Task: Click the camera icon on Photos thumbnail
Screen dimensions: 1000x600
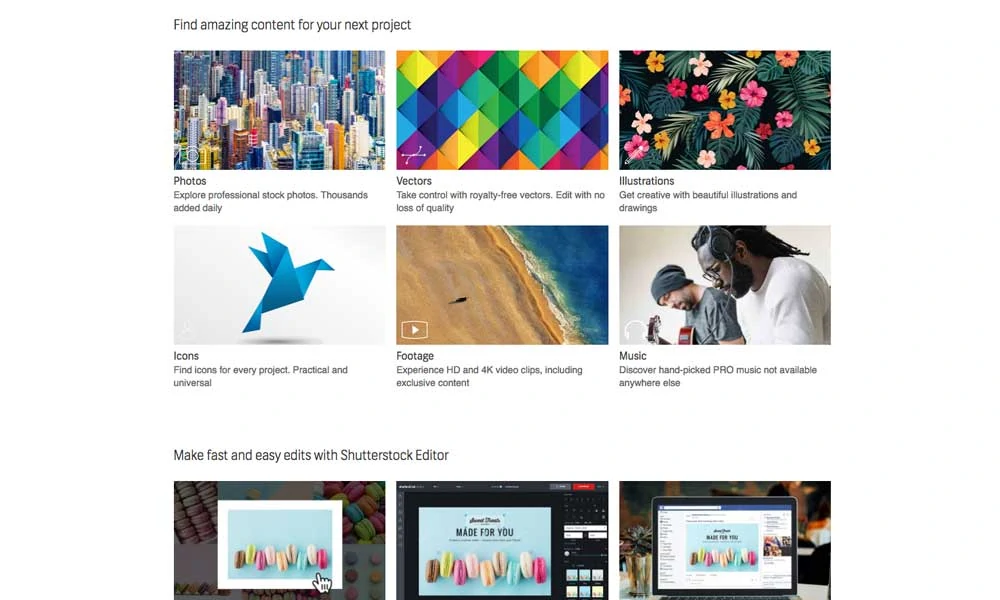Action: click(x=192, y=155)
